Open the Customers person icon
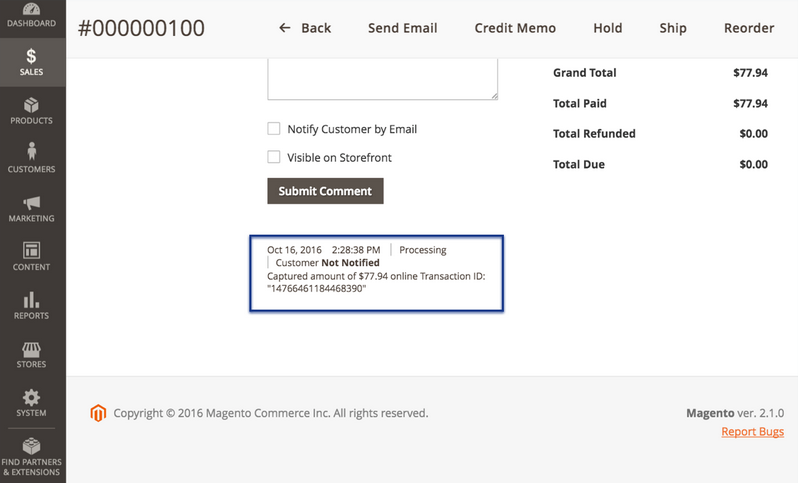The image size is (798, 483). (32, 152)
